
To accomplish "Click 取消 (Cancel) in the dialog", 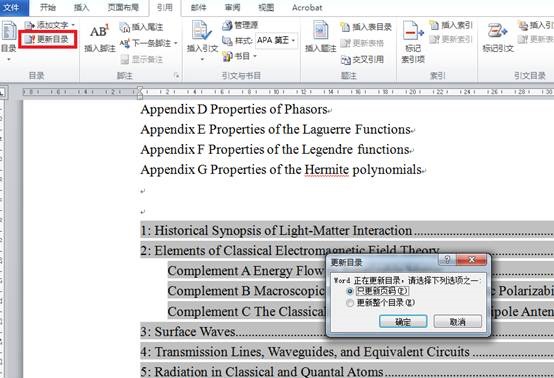I will [x=458, y=322].
